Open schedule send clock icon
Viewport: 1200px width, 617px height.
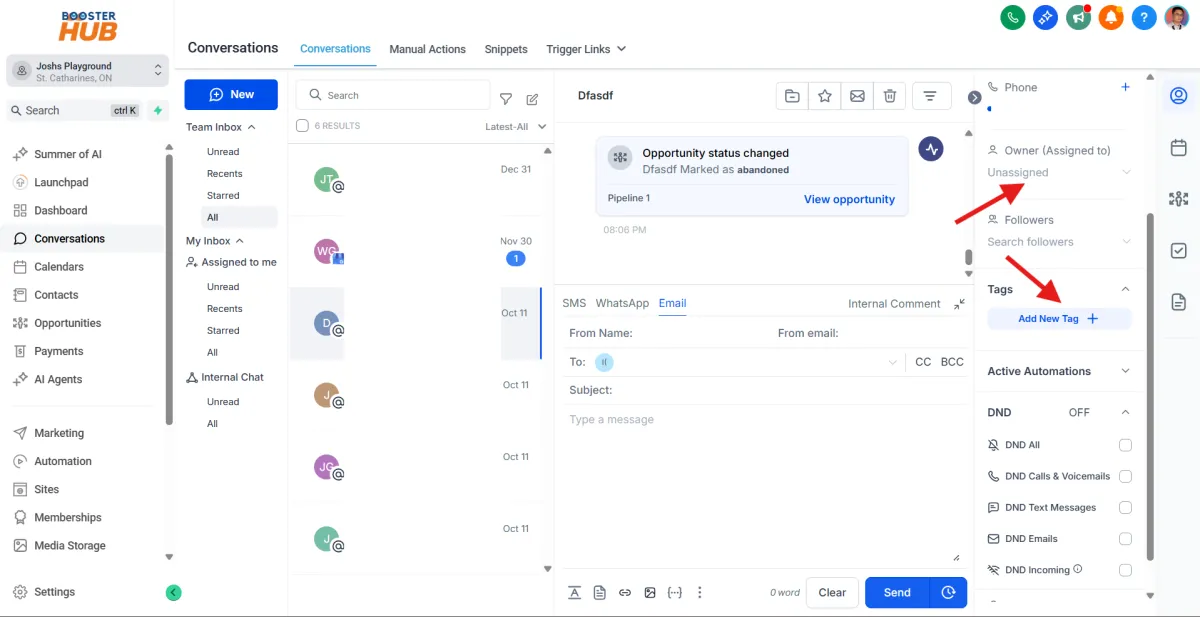click(x=949, y=592)
